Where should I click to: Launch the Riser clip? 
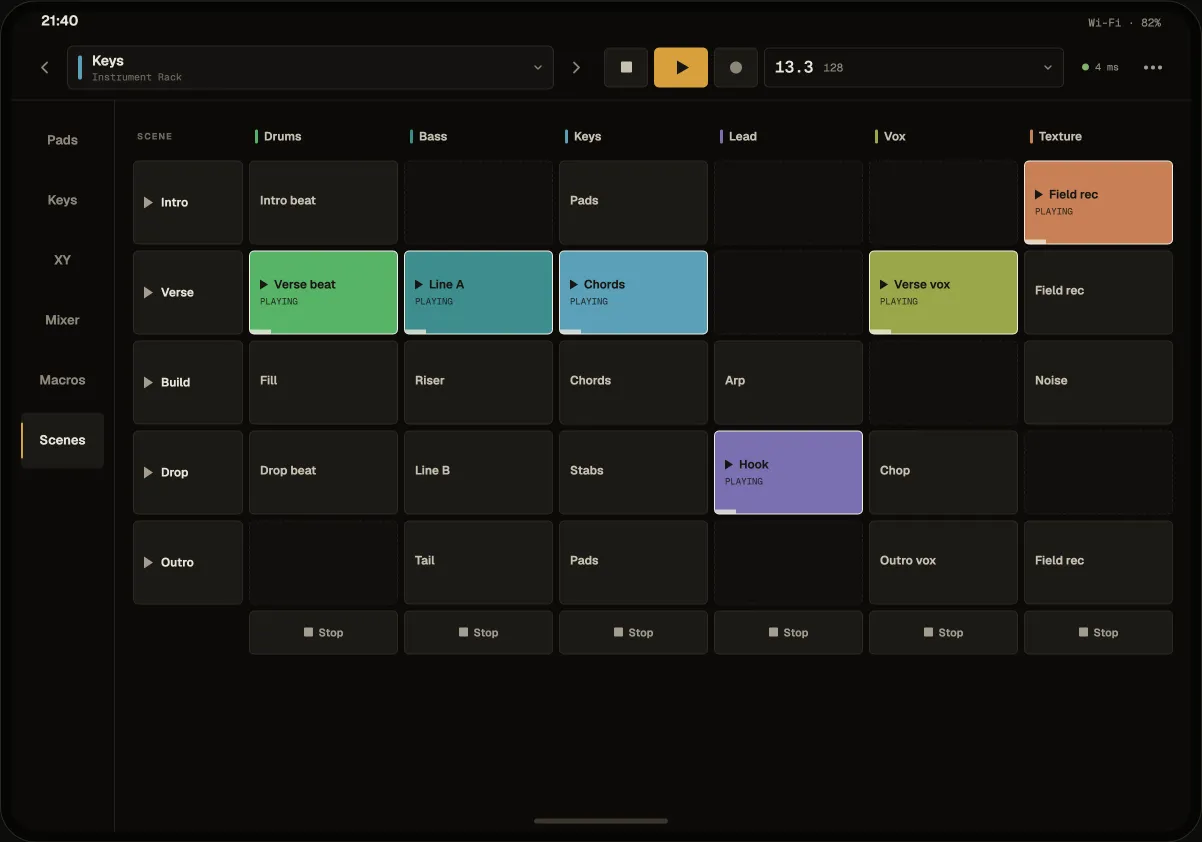tap(478, 382)
